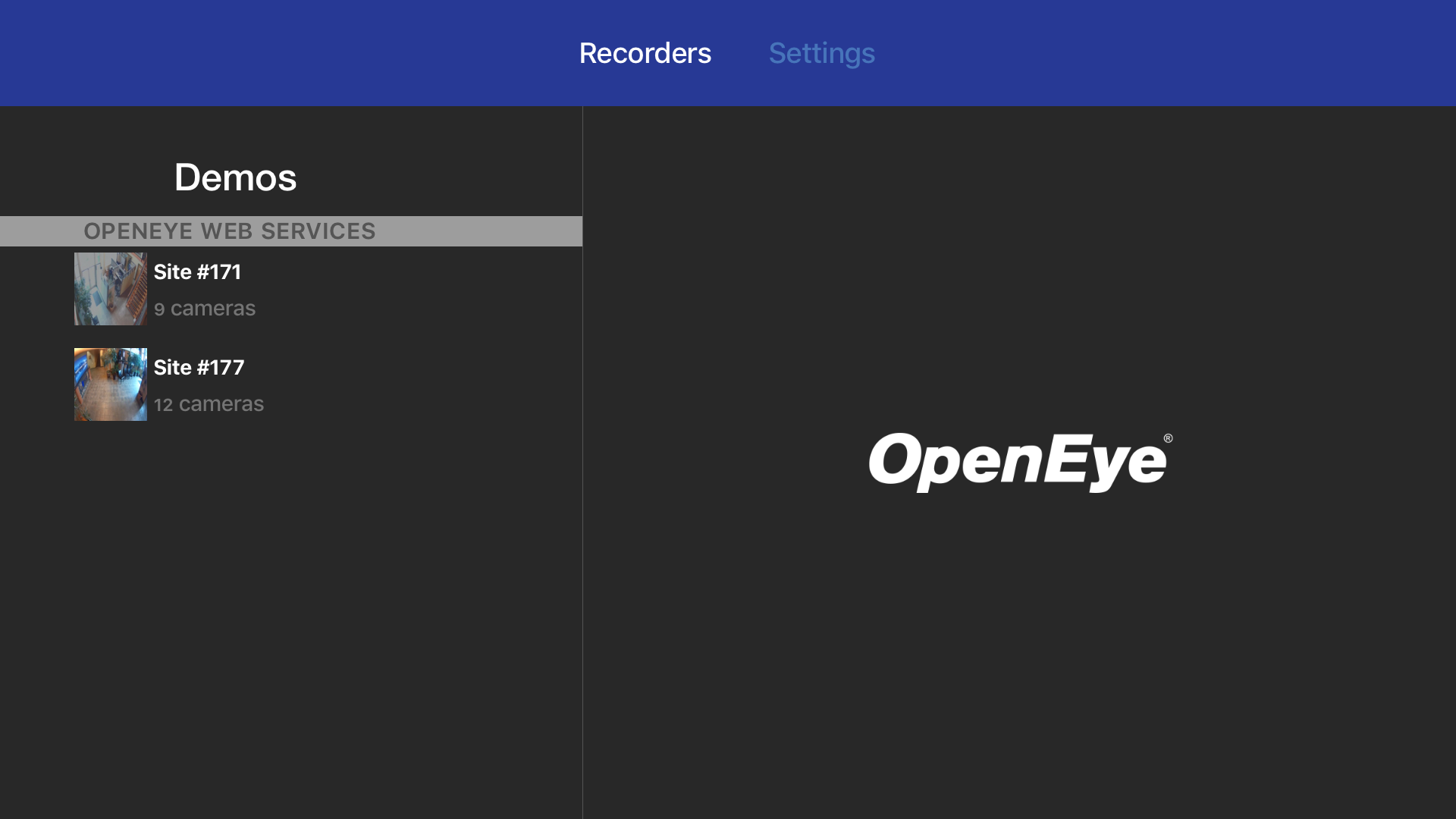The width and height of the screenshot is (1456, 819).
Task: Open the Settings tab
Action: coord(821,53)
